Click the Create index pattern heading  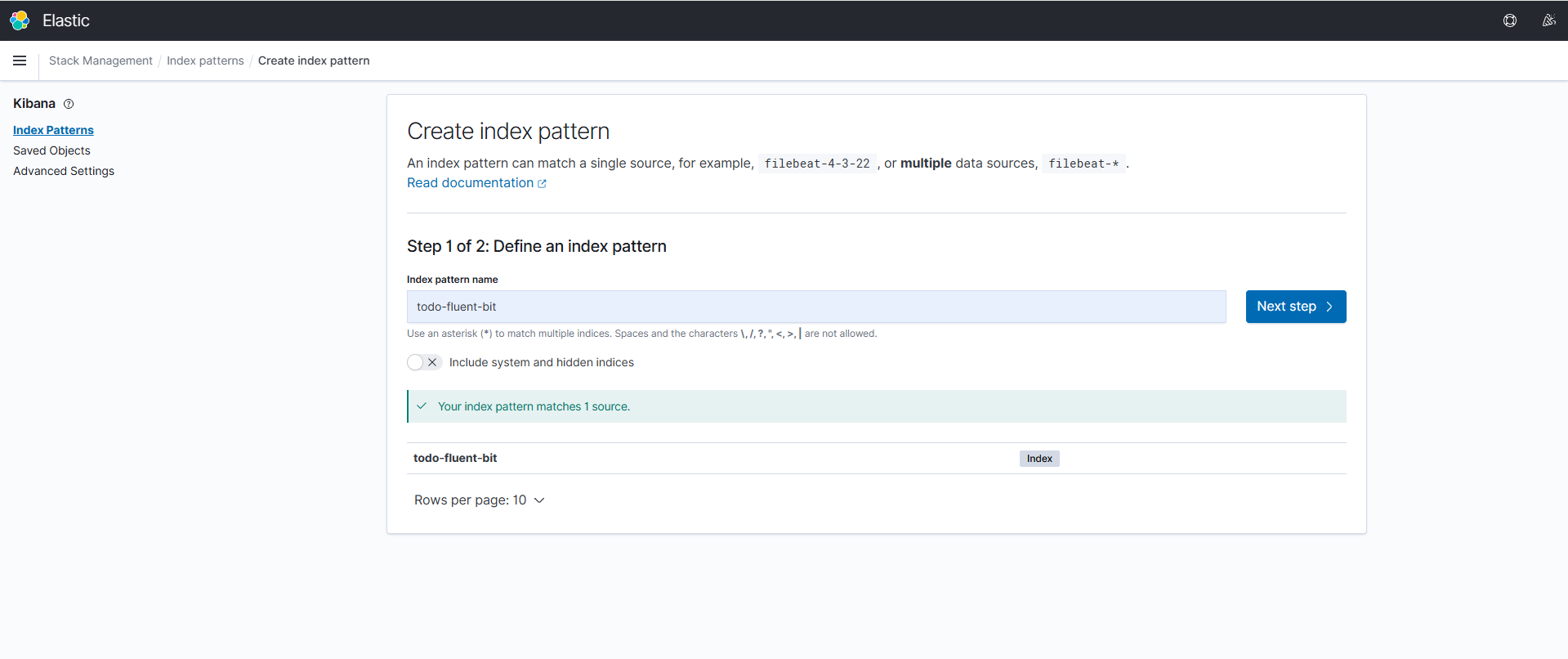[x=508, y=131]
